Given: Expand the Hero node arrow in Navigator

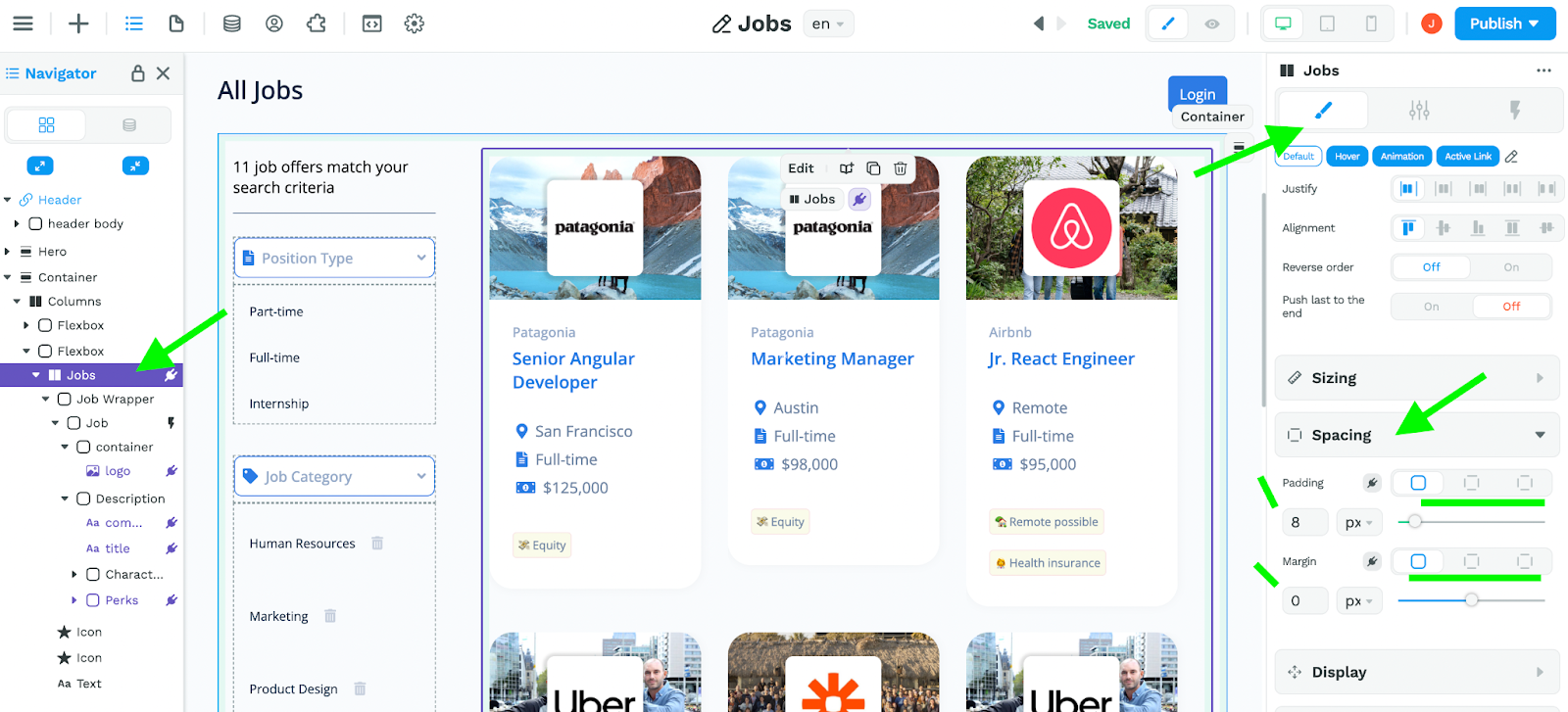Looking at the screenshot, I should pos(8,252).
